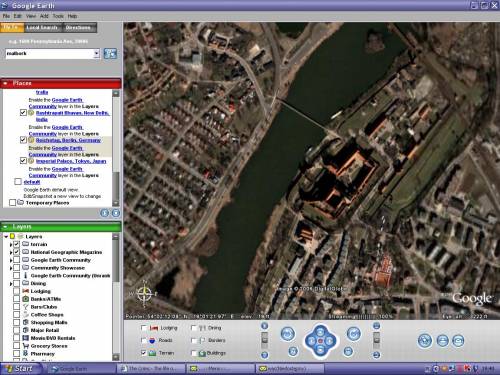
Task: Uncheck the Terrain checkbox in navigation panel
Action: point(144,353)
